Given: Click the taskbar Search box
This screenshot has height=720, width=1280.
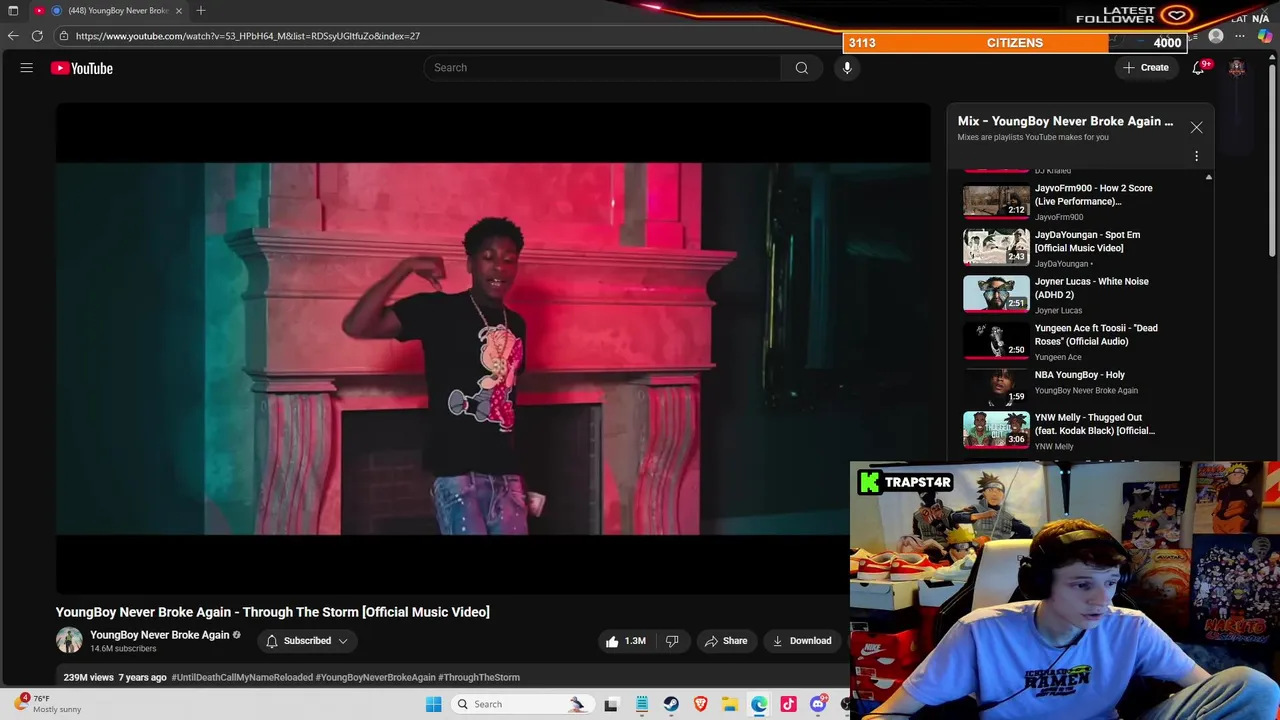Looking at the screenshot, I should tap(520, 704).
